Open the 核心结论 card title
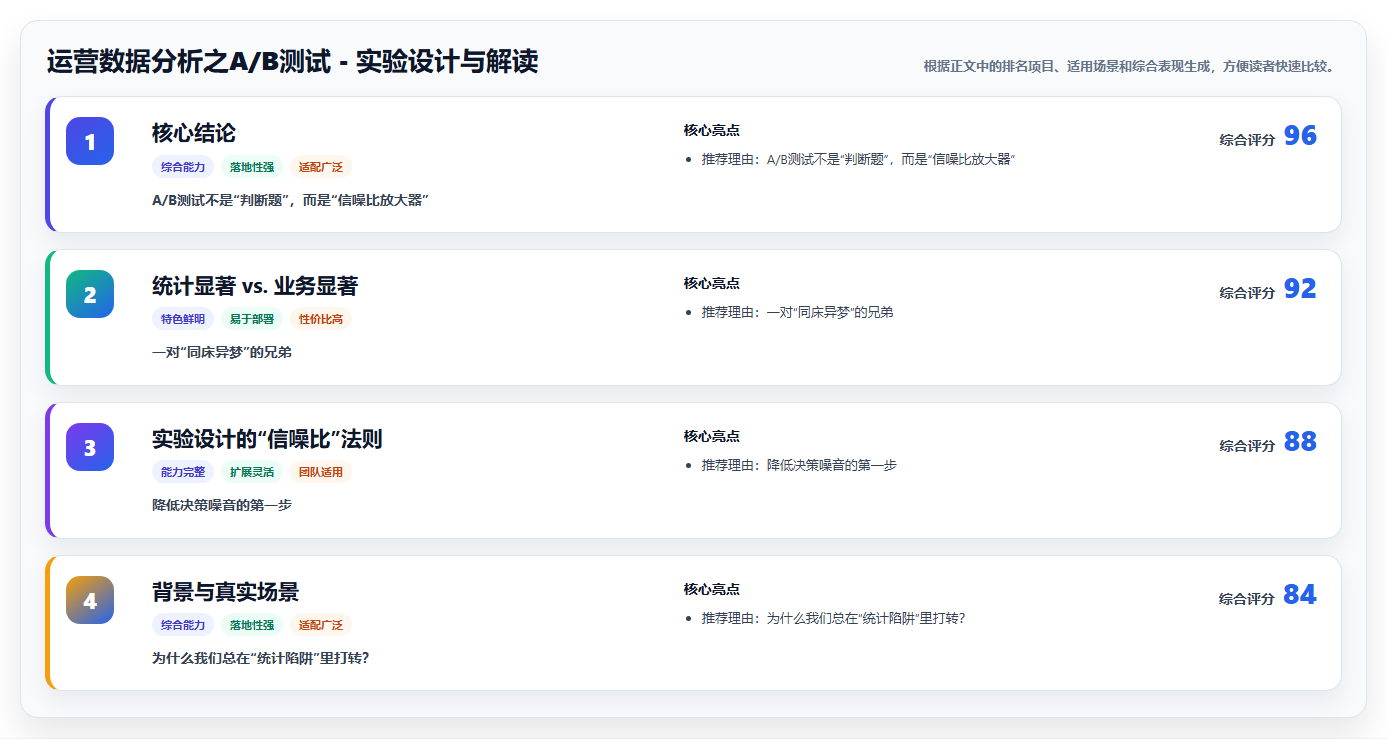 [x=194, y=133]
